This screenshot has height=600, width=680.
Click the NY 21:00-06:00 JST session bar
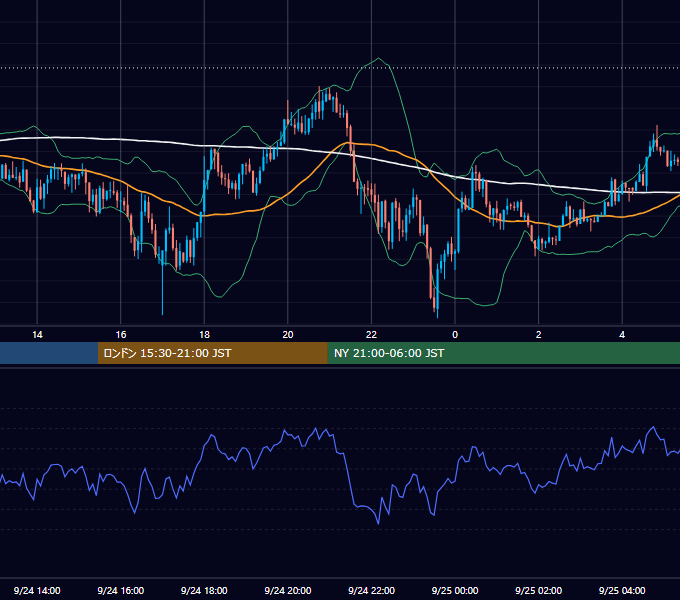click(x=503, y=353)
